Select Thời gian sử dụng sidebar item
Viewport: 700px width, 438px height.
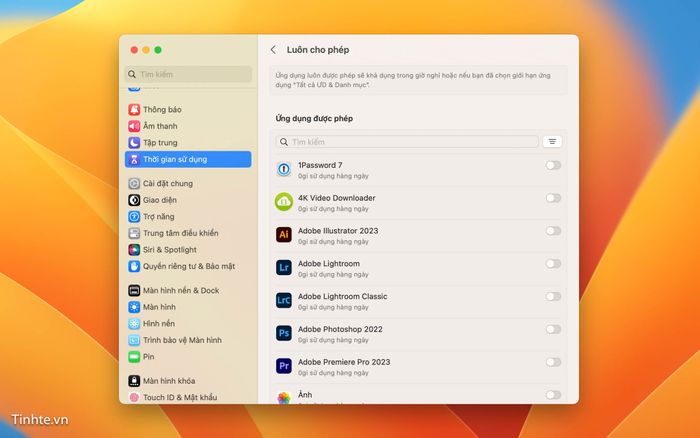point(188,159)
